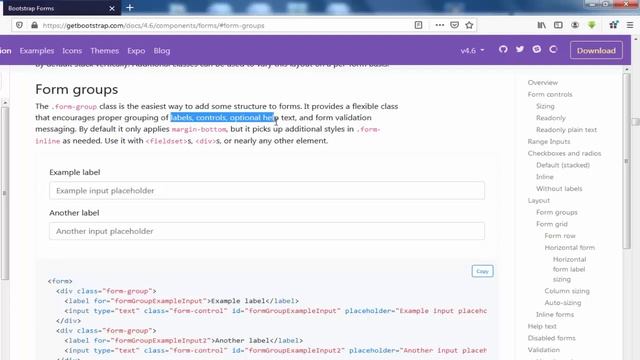Copy the code snippet with Copy button
This screenshot has width=640, height=360.
(482, 271)
